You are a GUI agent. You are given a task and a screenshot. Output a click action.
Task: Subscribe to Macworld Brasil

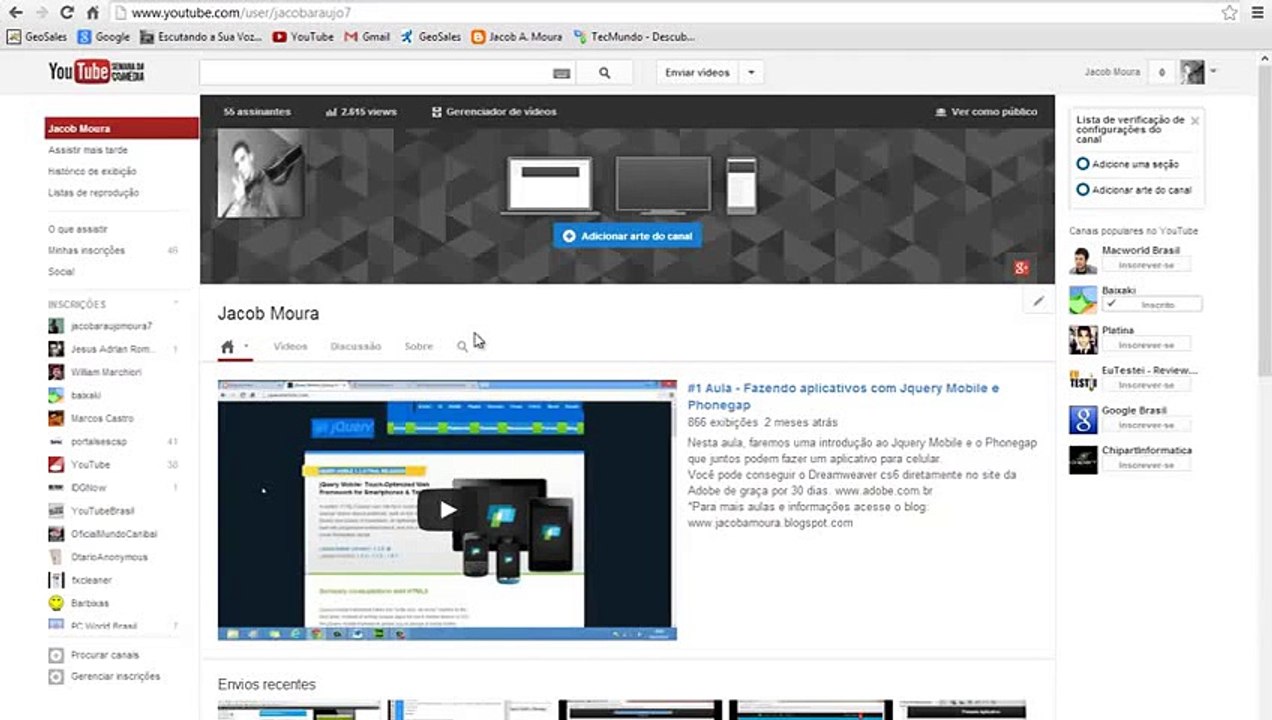point(1146,265)
